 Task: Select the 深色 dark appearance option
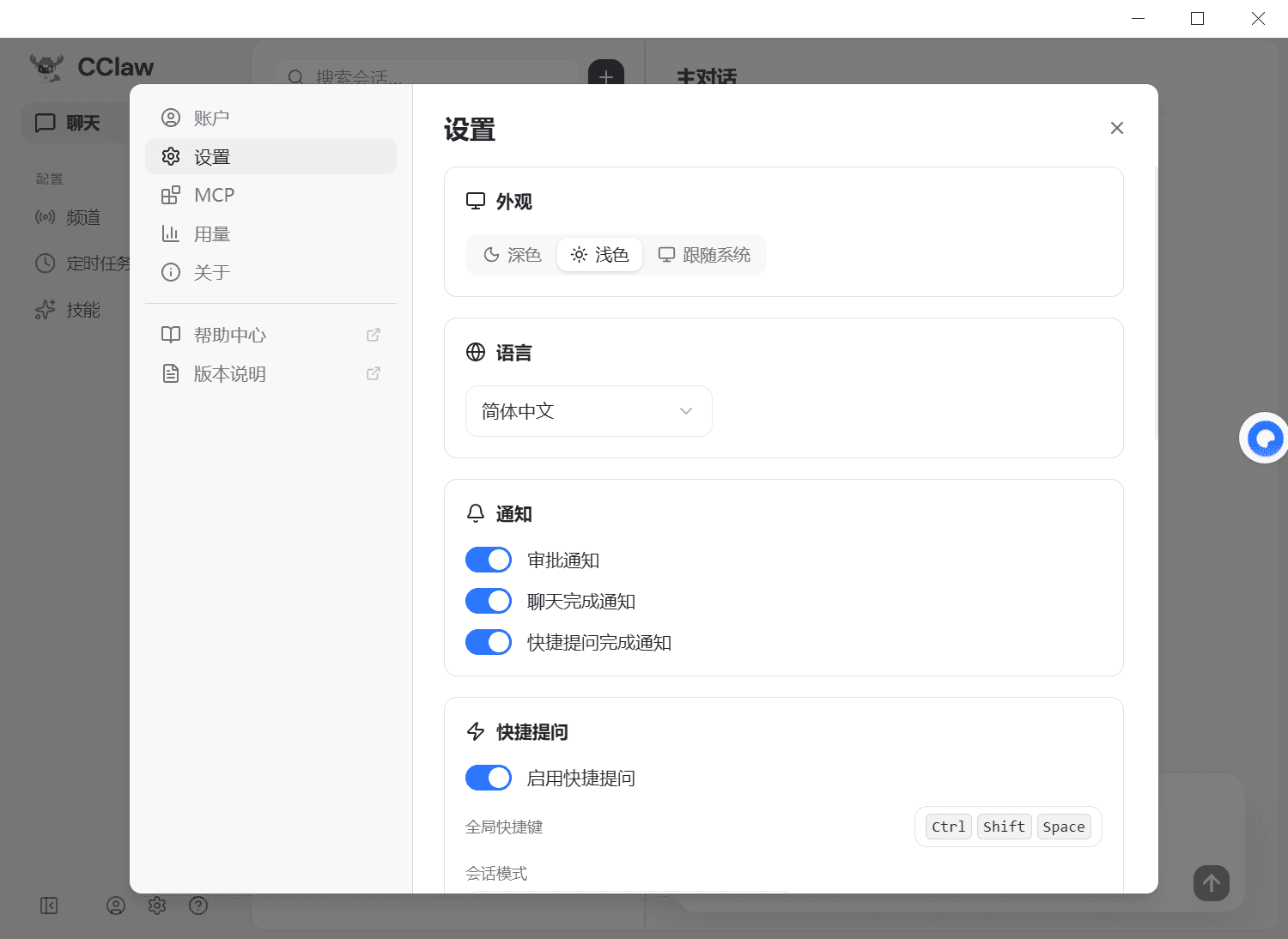click(x=511, y=254)
